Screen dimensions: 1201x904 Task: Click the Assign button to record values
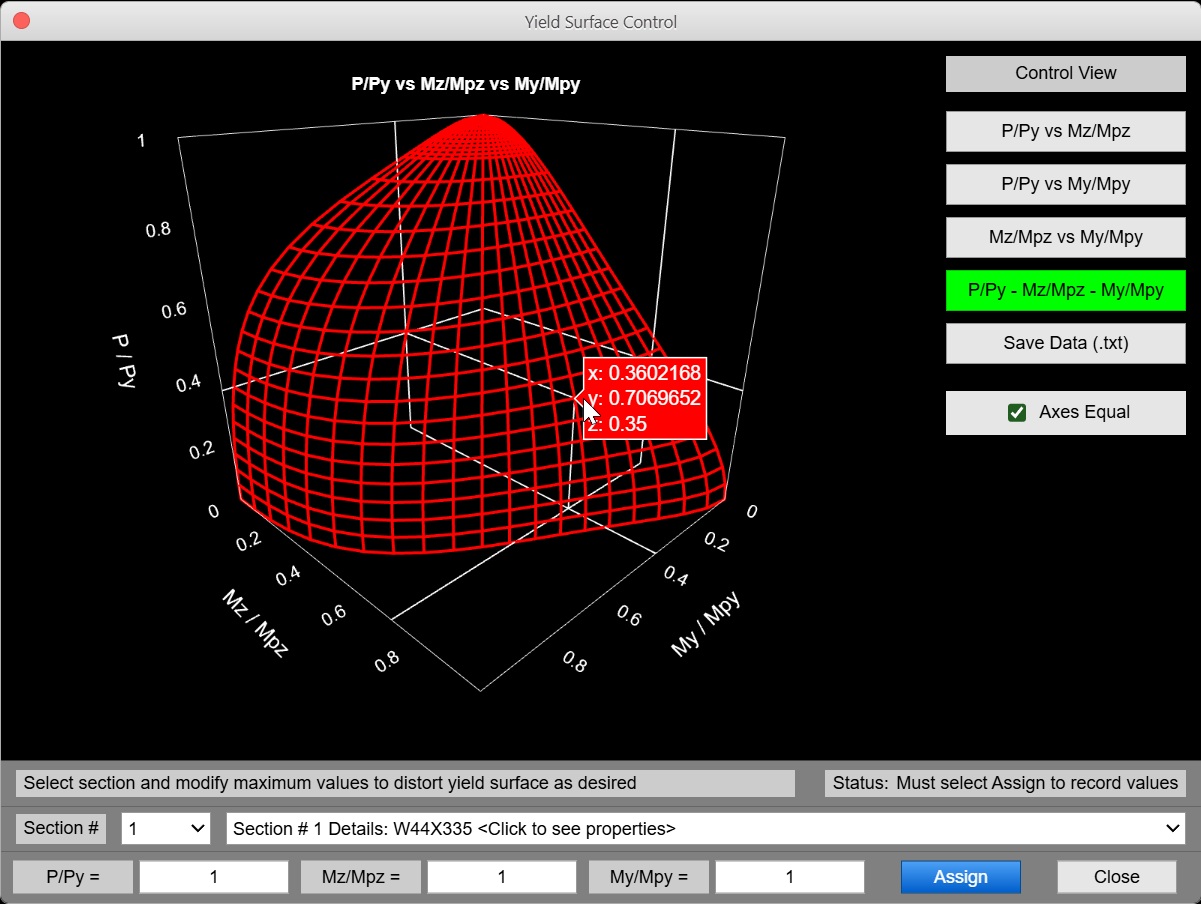click(x=960, y=877)
